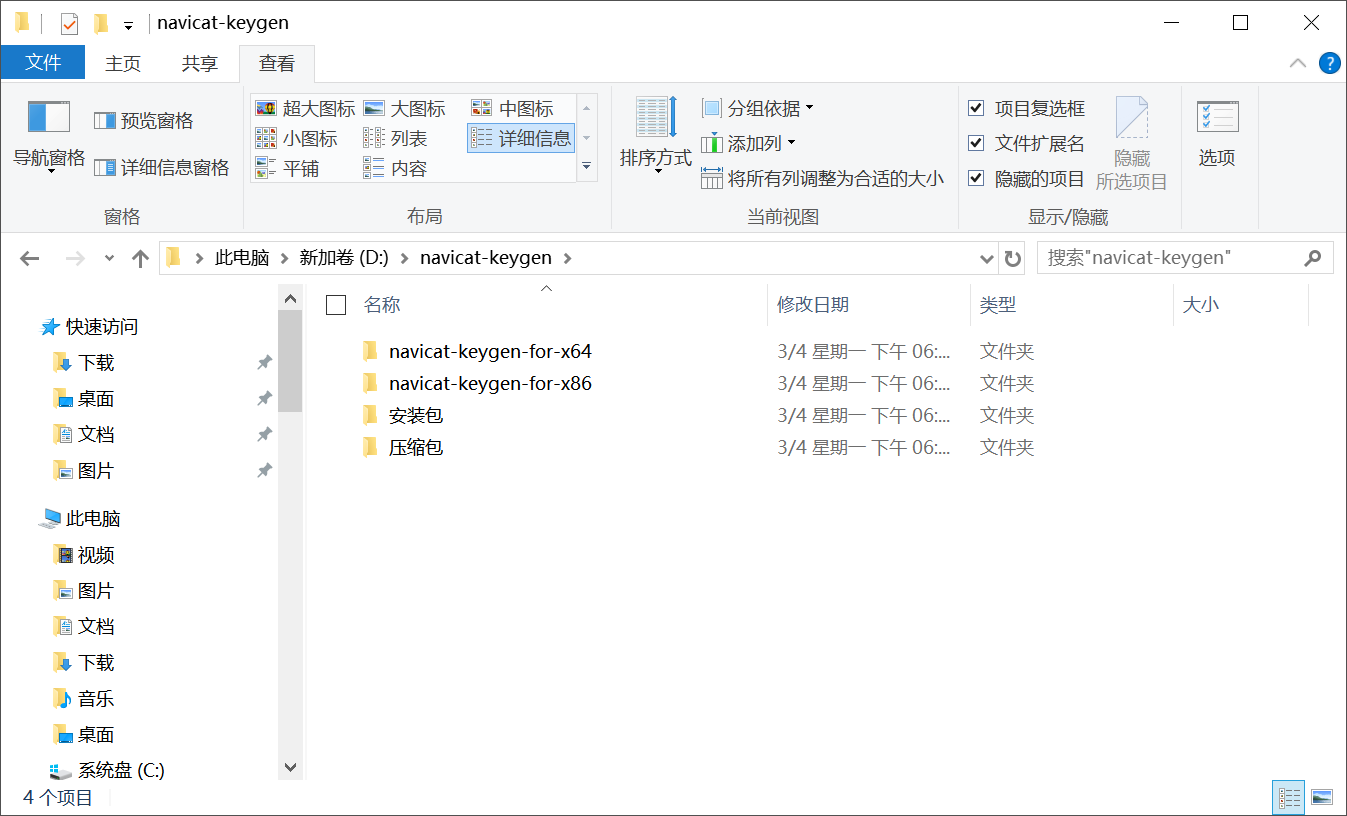Toggle Item check boxes option
Screen dimensions: 1347x816
pyautogui.click(x=1026, y=108)
